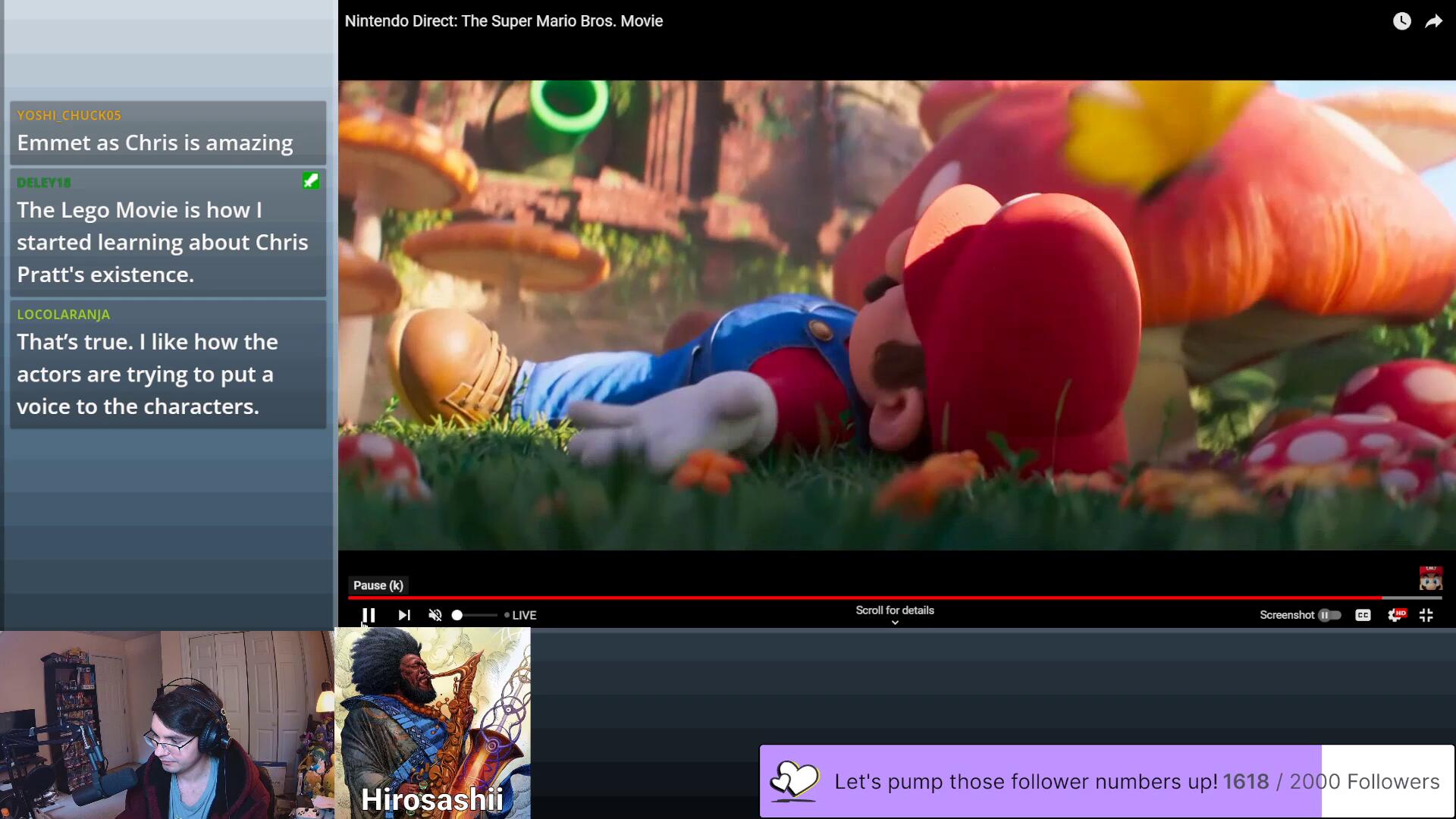Adjust the volume slider handle

tap(457, 615)
